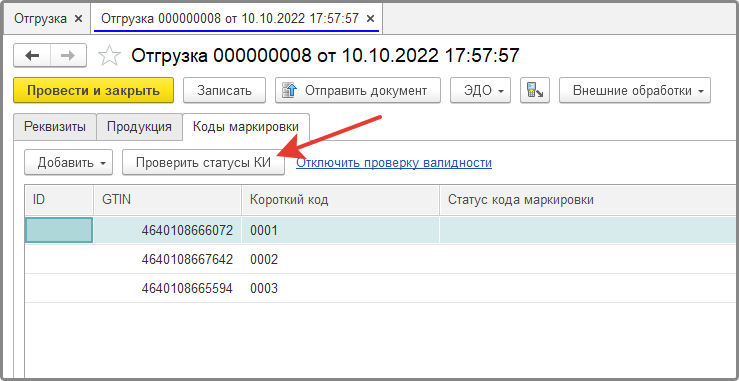
Task: Click Статус кода маркировки column header
Action: coord(589,200)
